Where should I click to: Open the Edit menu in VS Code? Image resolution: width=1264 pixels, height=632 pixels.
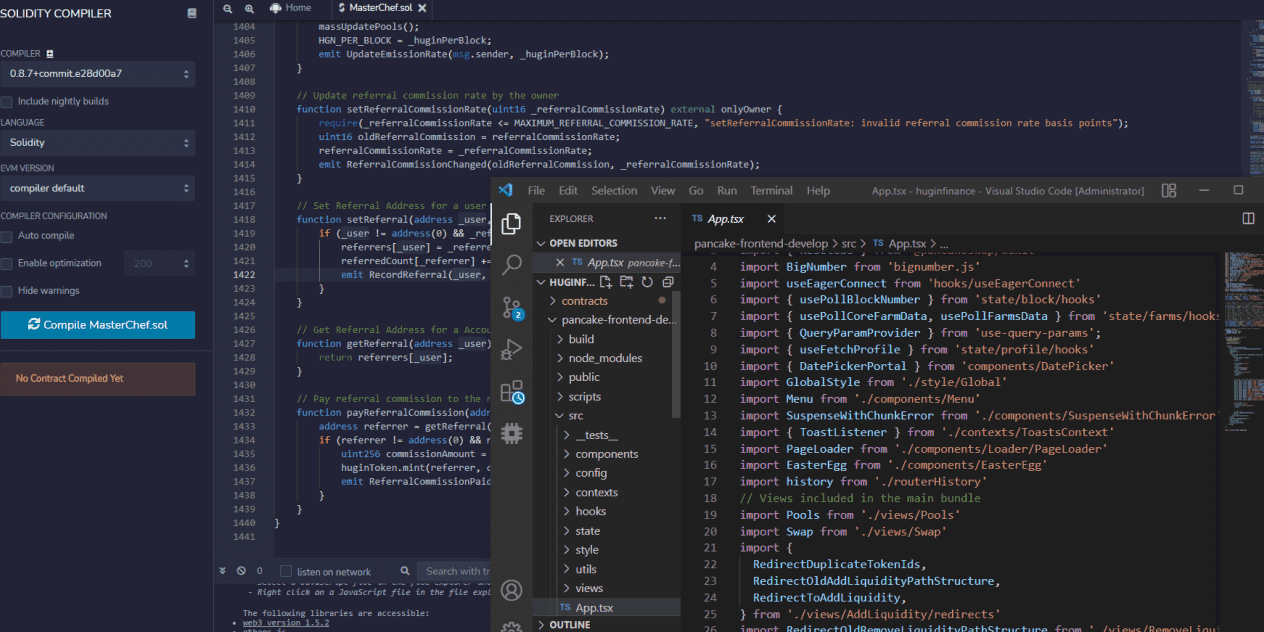click(x=568, y=190)
